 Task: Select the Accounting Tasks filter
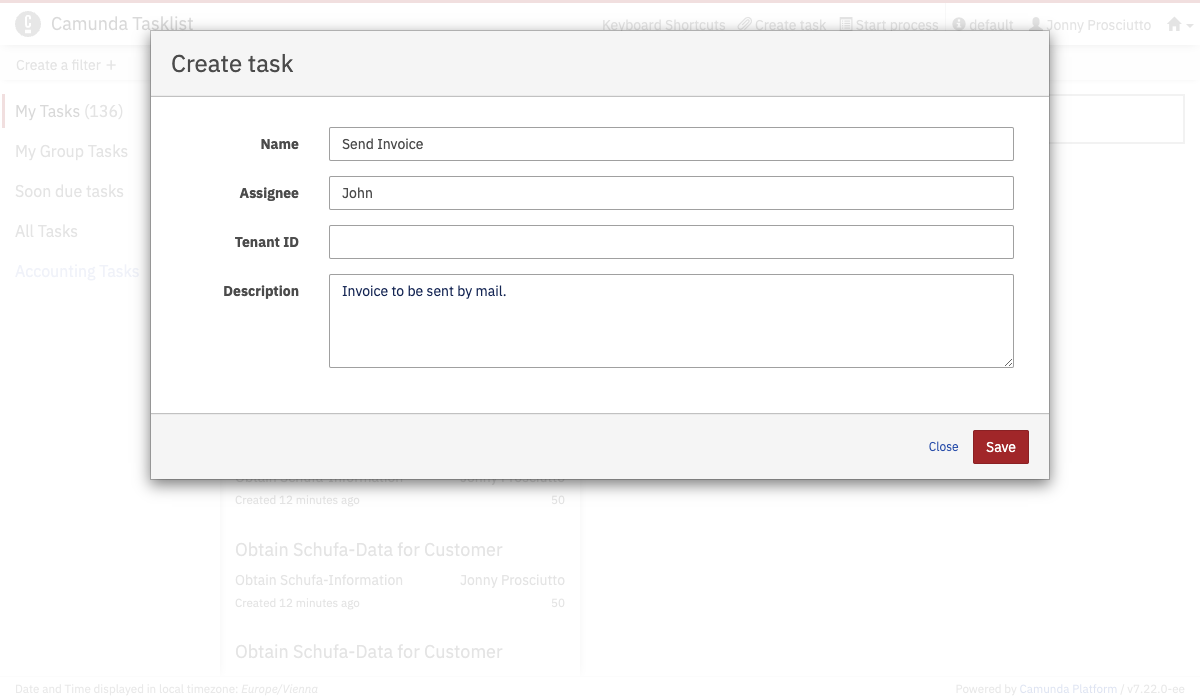(x=76, y=271)
